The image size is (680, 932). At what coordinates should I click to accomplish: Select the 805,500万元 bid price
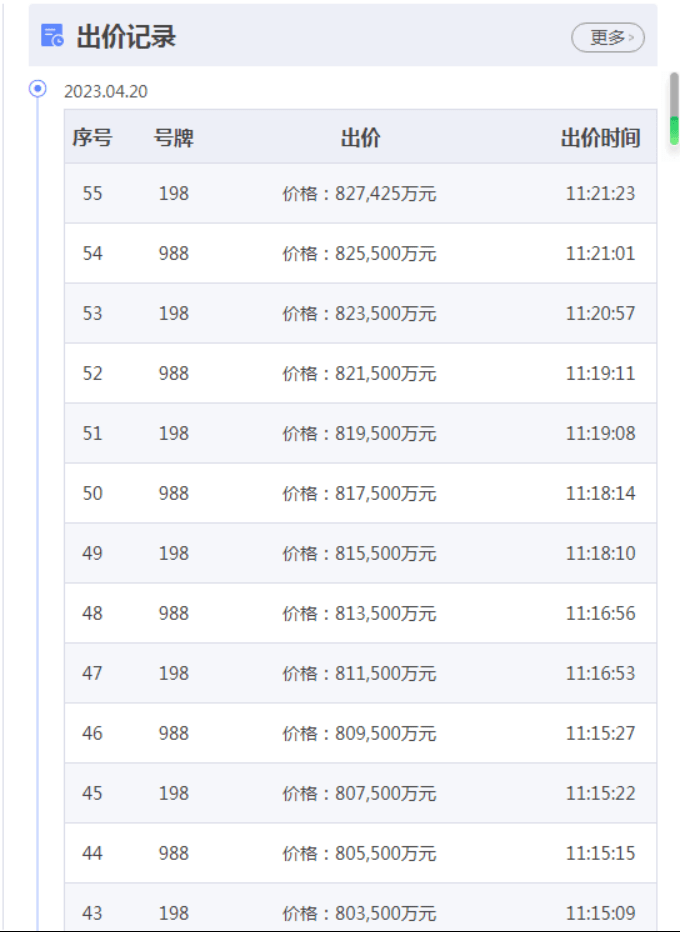tap(359, 854)
